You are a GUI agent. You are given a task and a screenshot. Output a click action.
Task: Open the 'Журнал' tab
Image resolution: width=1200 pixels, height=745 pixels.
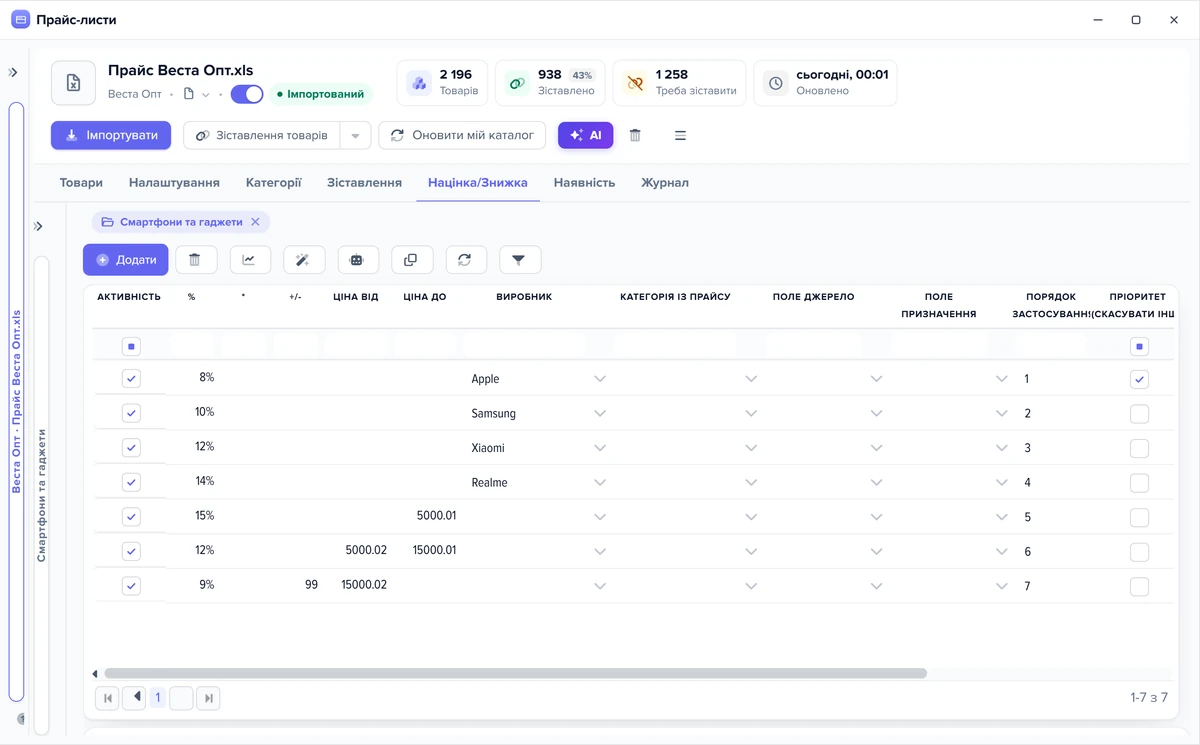click(665, 183)
